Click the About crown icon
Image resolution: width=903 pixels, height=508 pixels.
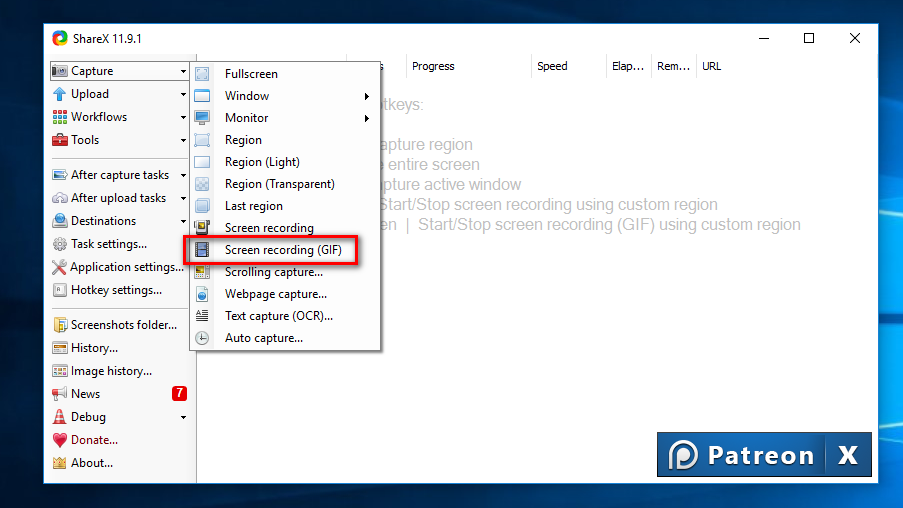[x=59, y=462]
